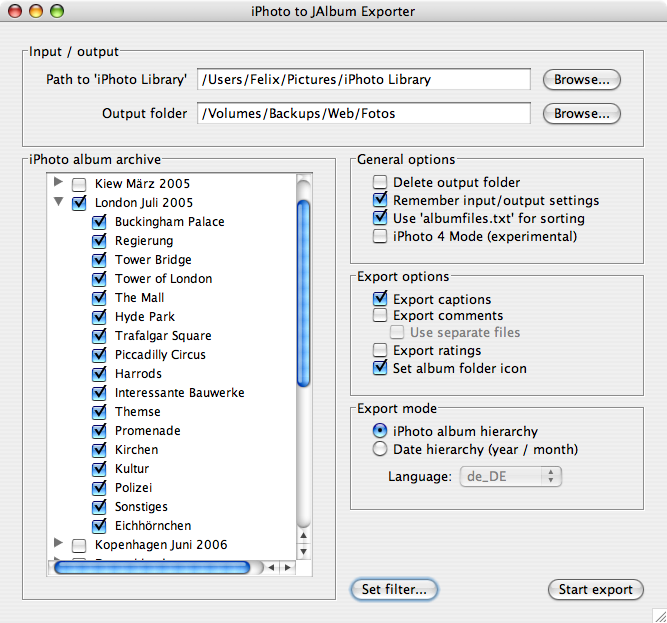Select the Kiew März 2005 row
Image resolution: width=667 pixels, height=623 pixels.
click(142, 184)
